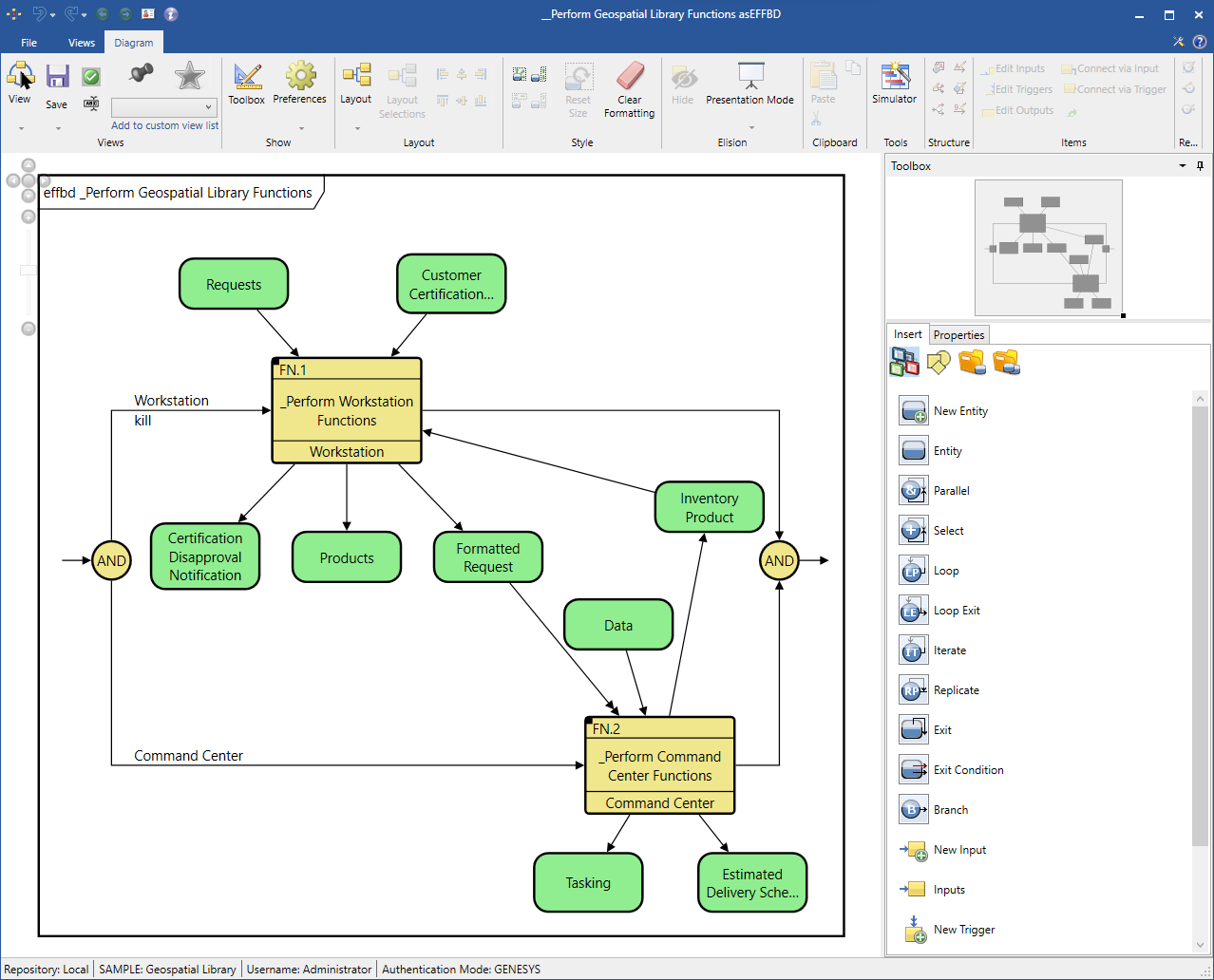
Task: Toggle the Toolbox panel display
Action: pyautogui.click(x=247, y=78)
